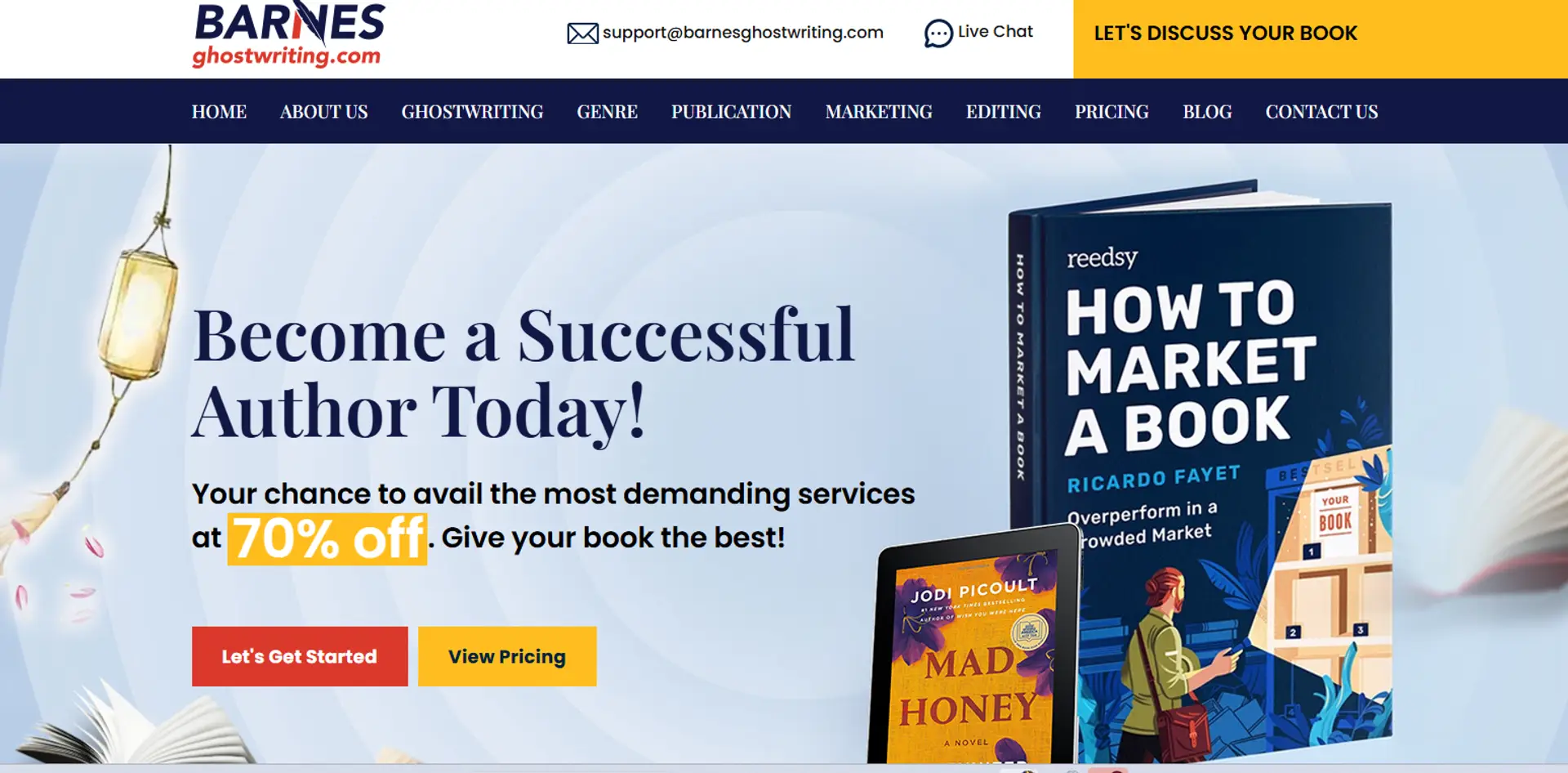Click the Live Chat text link

(x=995, y=31)
